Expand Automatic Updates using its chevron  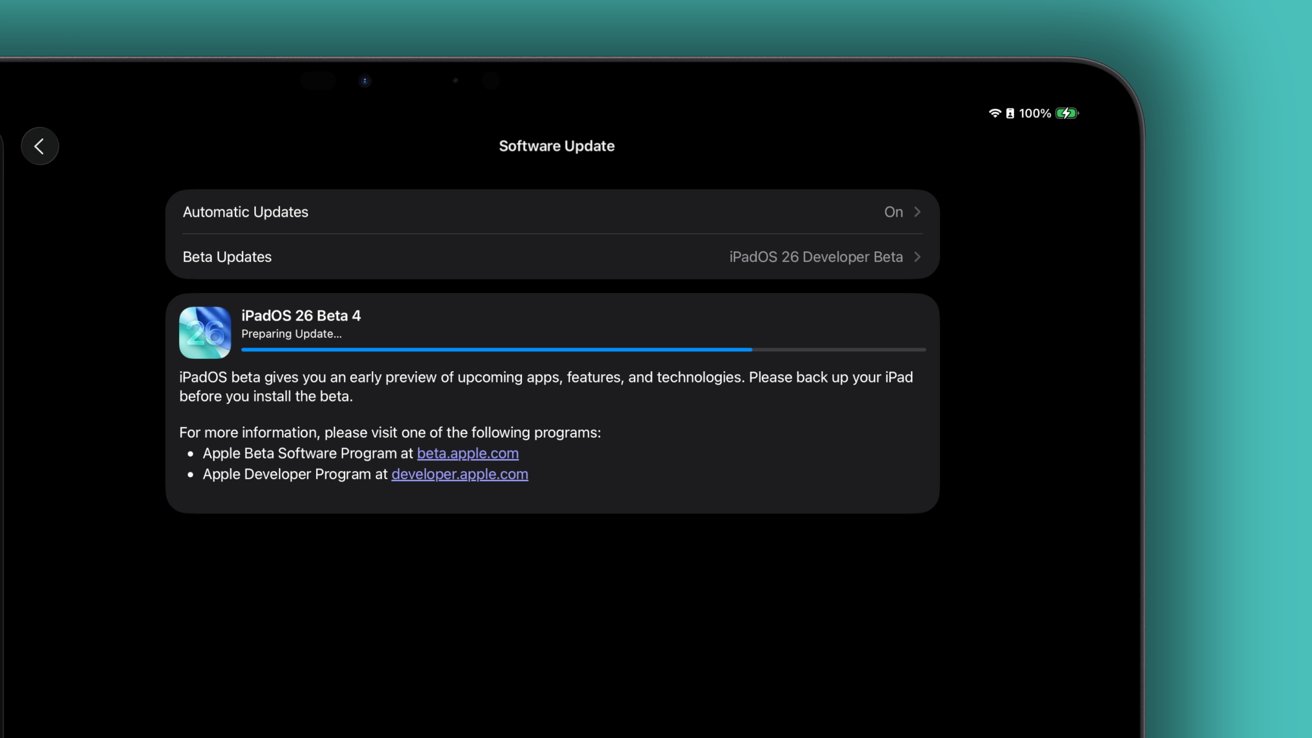(x=917, y=212)
